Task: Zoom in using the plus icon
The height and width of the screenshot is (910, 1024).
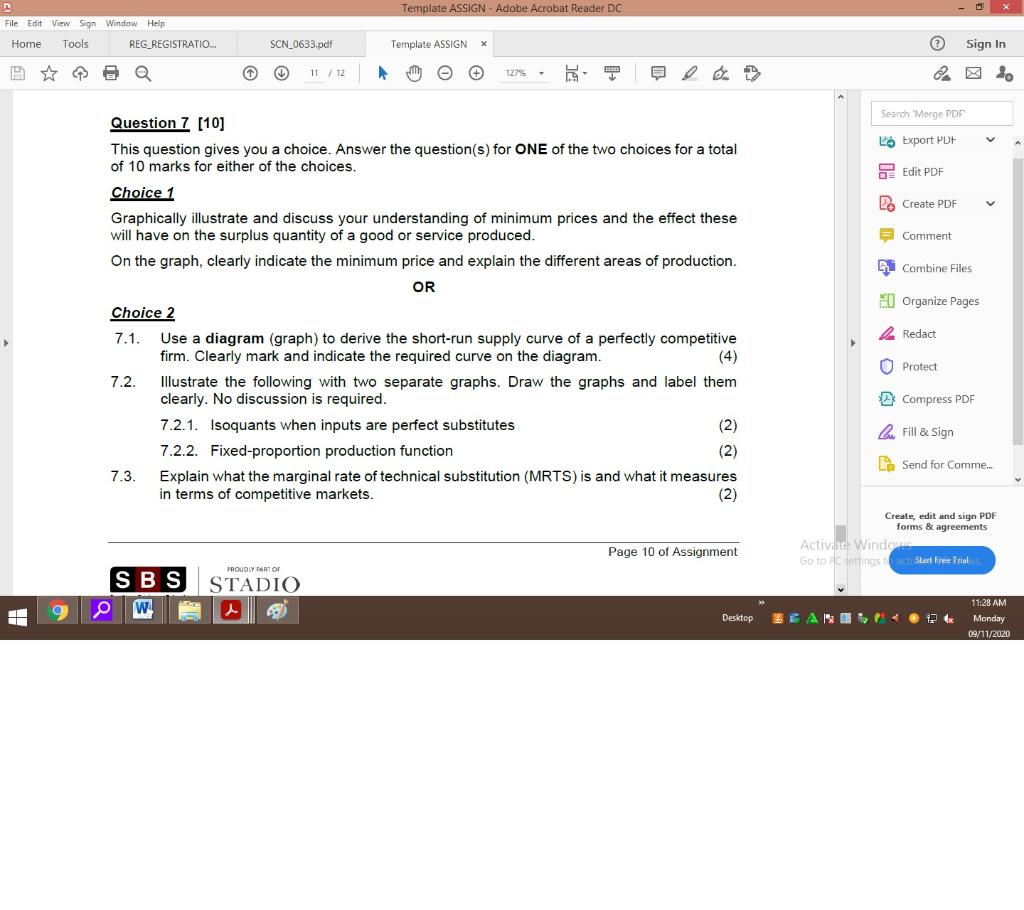Action: tap(476, 73)
